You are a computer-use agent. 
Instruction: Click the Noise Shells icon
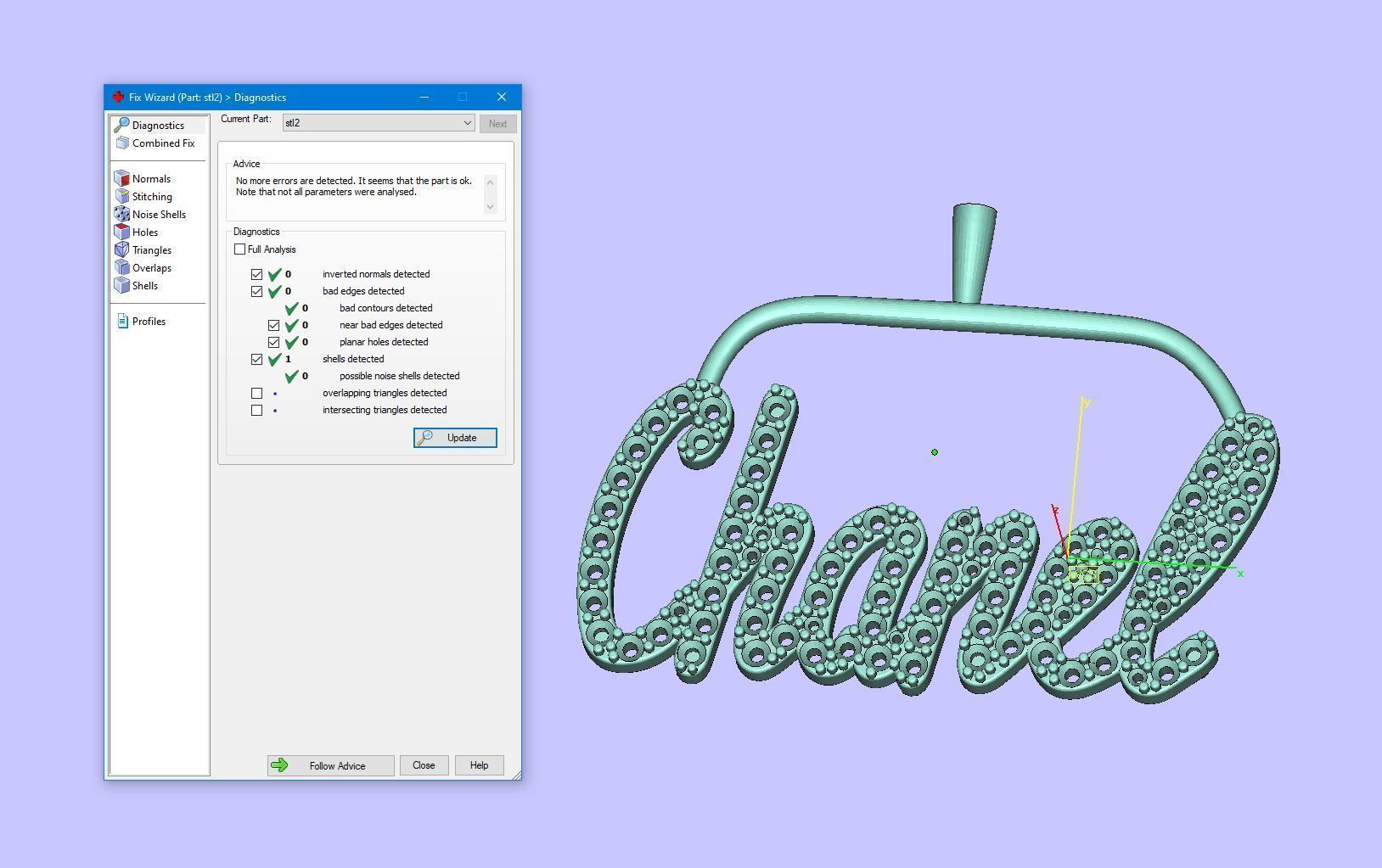pos(122,215)
